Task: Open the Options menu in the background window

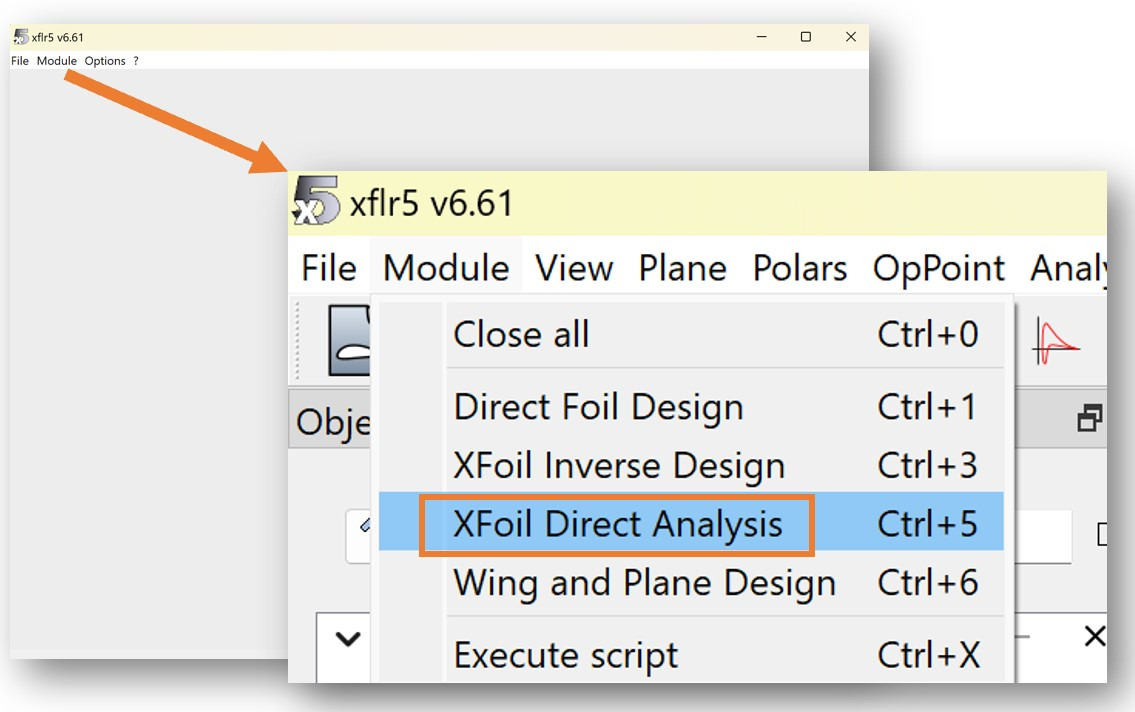Action: pos(105,61)
